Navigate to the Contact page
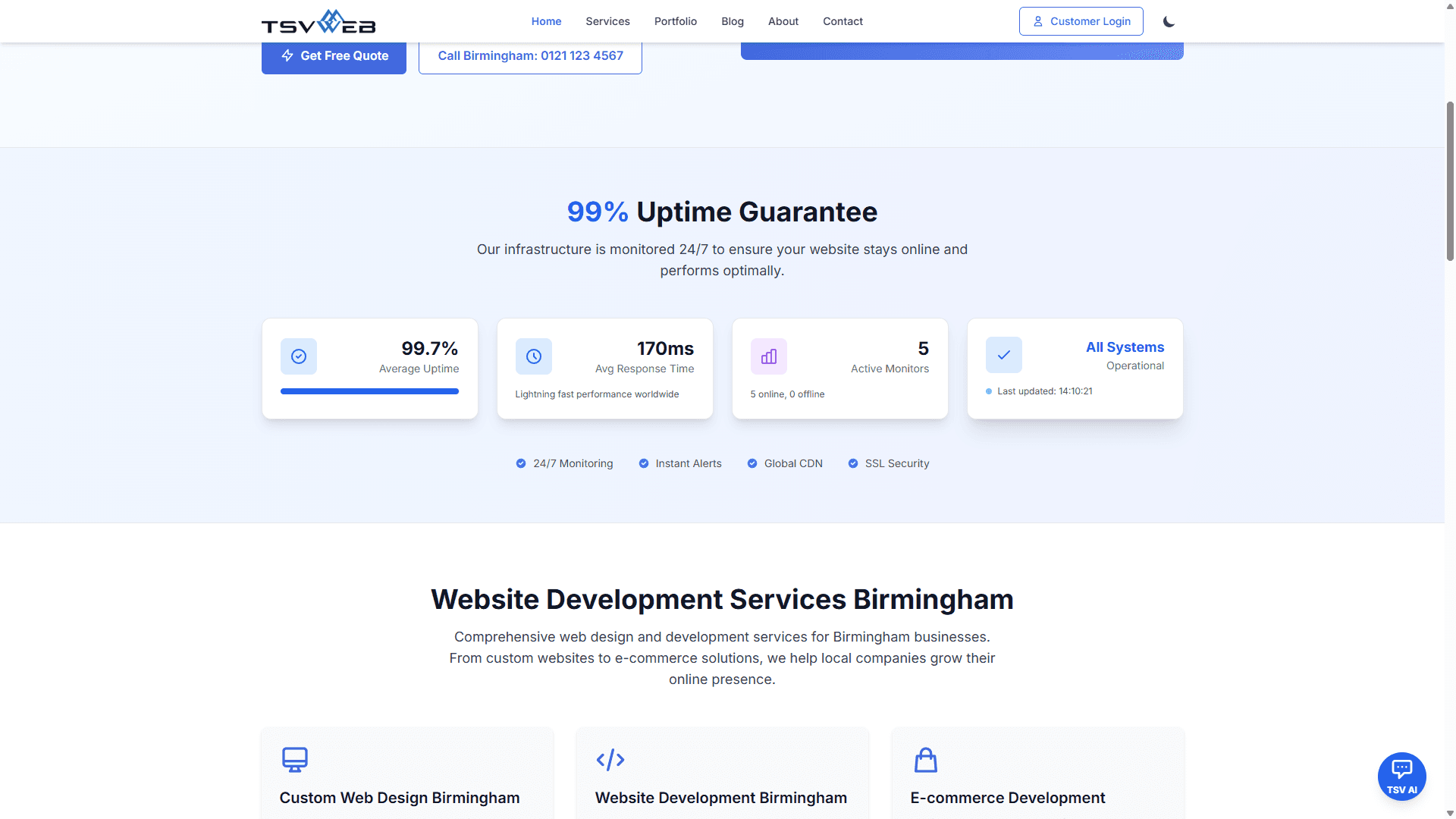Image resolution: width=1456 pixels, height=819 pixels. [x=843, y=21]
